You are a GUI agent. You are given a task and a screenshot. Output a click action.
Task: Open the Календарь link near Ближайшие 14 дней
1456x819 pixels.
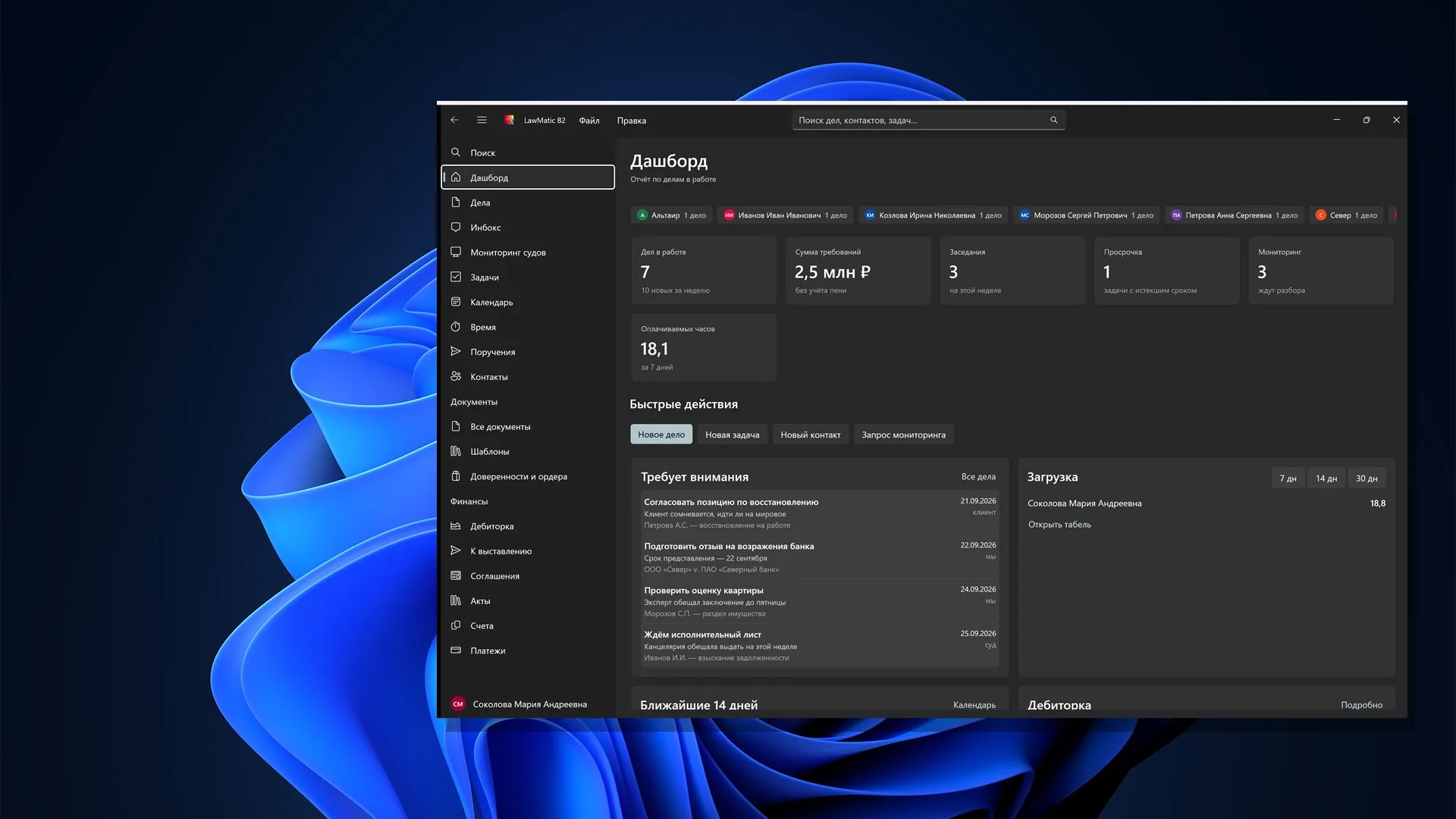(x=974, y=705)
